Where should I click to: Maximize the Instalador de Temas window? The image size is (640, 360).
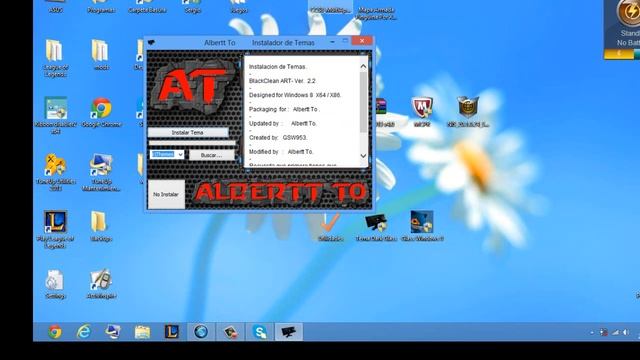345,41
